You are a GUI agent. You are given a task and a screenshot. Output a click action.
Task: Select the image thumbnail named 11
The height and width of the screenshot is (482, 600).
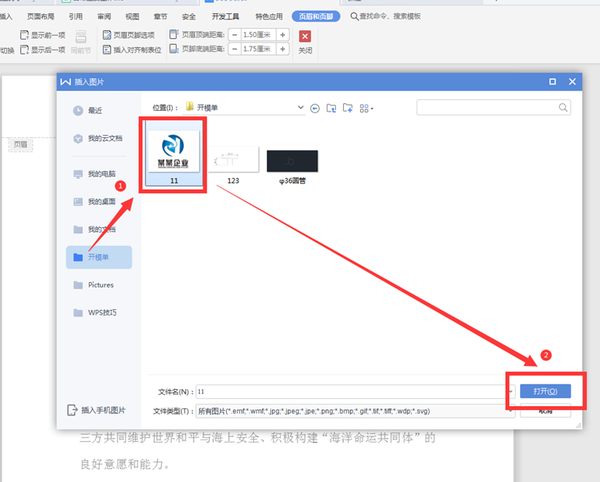pos(174,155)
